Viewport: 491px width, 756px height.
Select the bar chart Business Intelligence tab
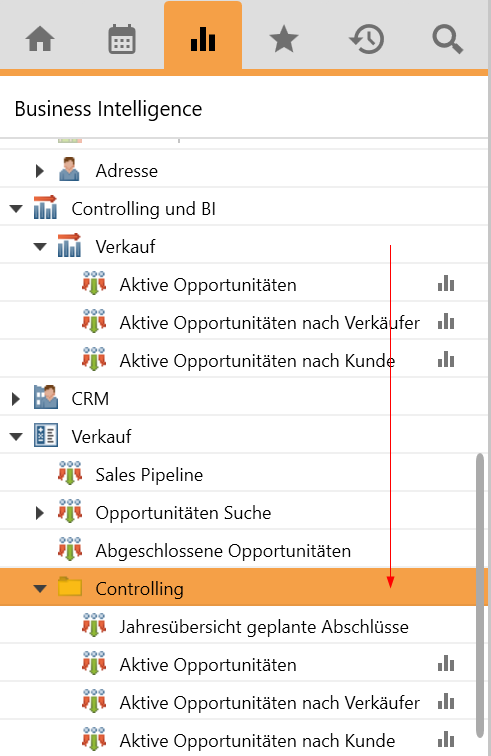pos(203,39)
